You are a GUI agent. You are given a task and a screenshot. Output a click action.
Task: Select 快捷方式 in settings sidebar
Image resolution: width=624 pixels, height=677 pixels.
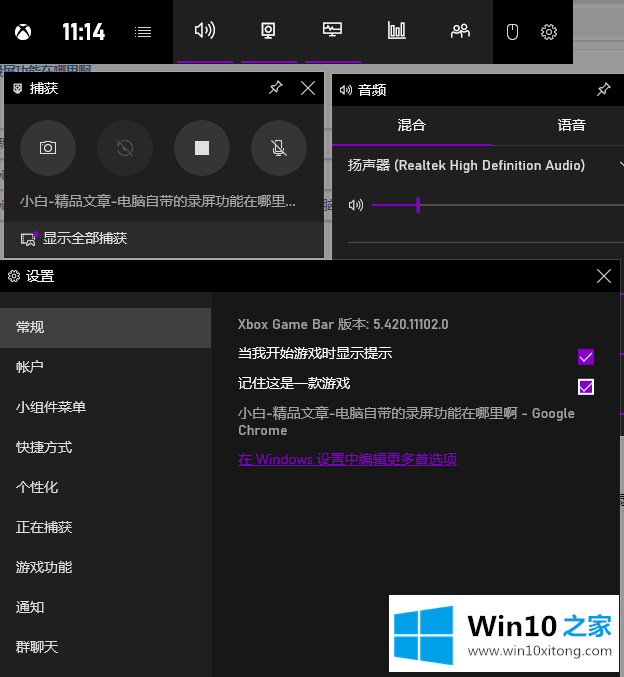[x=44, y=447]
